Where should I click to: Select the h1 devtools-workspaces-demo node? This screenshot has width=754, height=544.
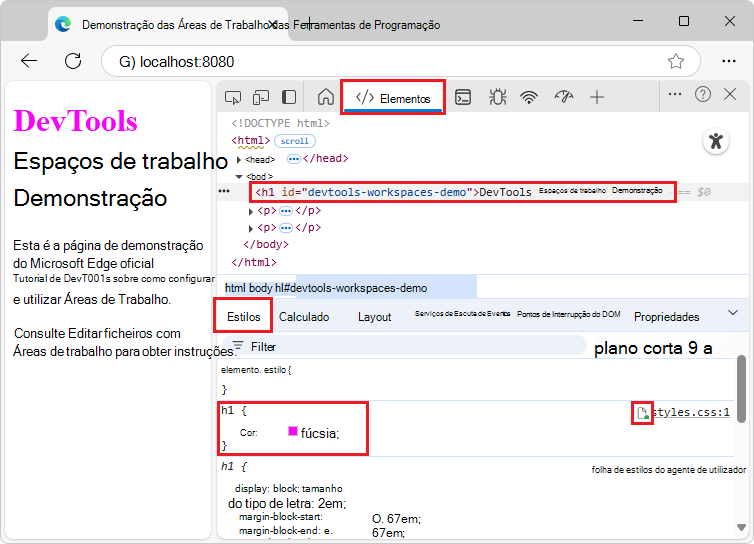point(463,192)
